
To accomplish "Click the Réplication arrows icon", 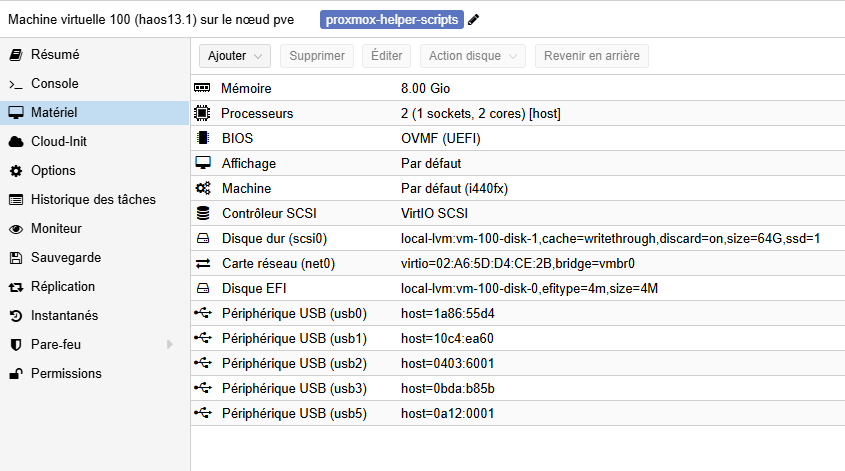I will [16, 287].
